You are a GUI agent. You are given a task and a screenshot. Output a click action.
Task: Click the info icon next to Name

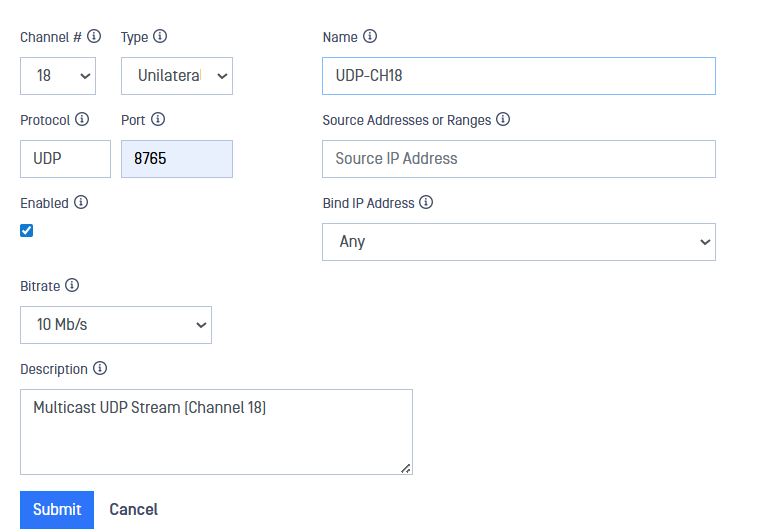[370, 36]
